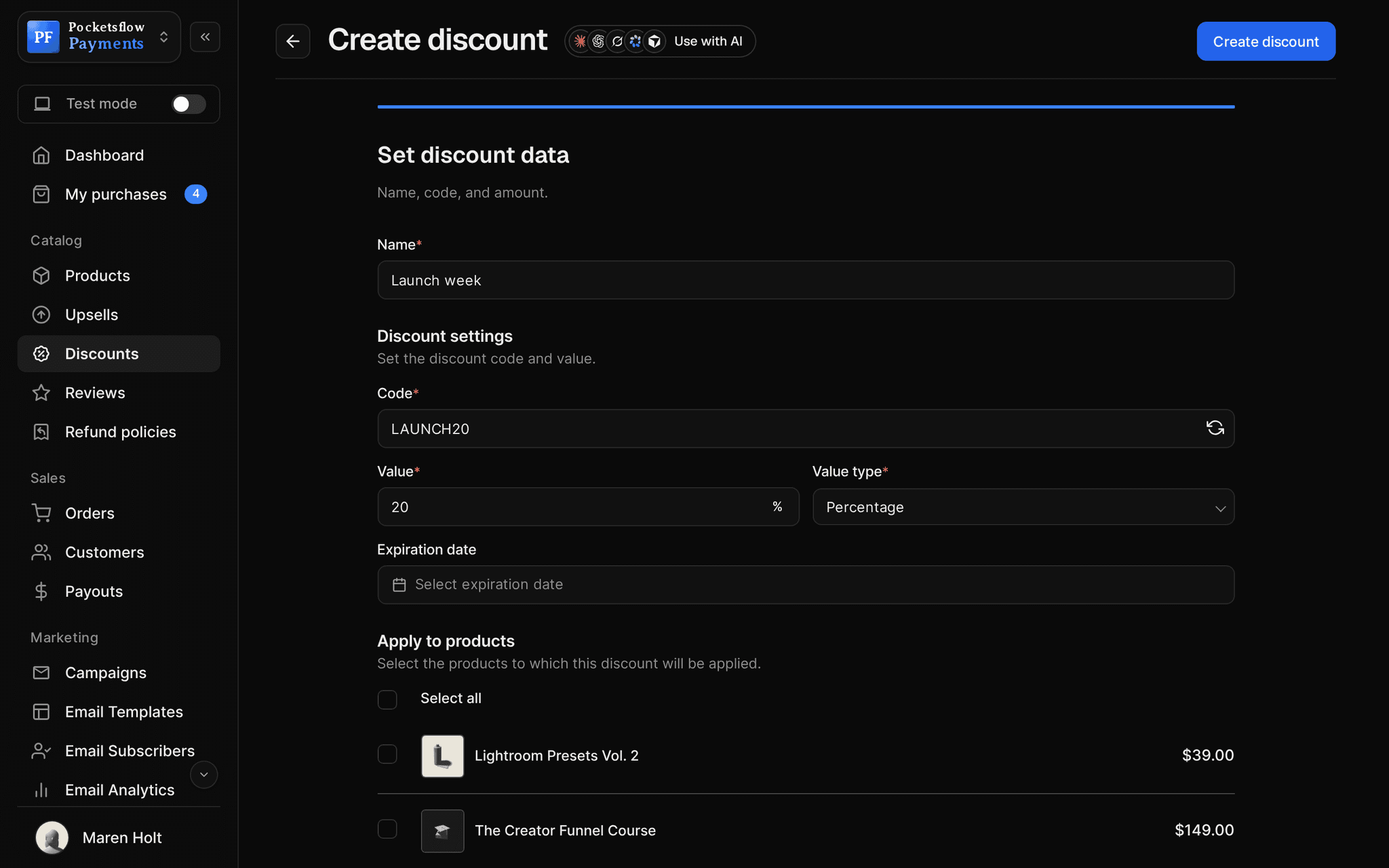The height and width of the screenshot is (868, 1389).
Task: Click the back arrow beside Create discount
Action: [292, 41]
